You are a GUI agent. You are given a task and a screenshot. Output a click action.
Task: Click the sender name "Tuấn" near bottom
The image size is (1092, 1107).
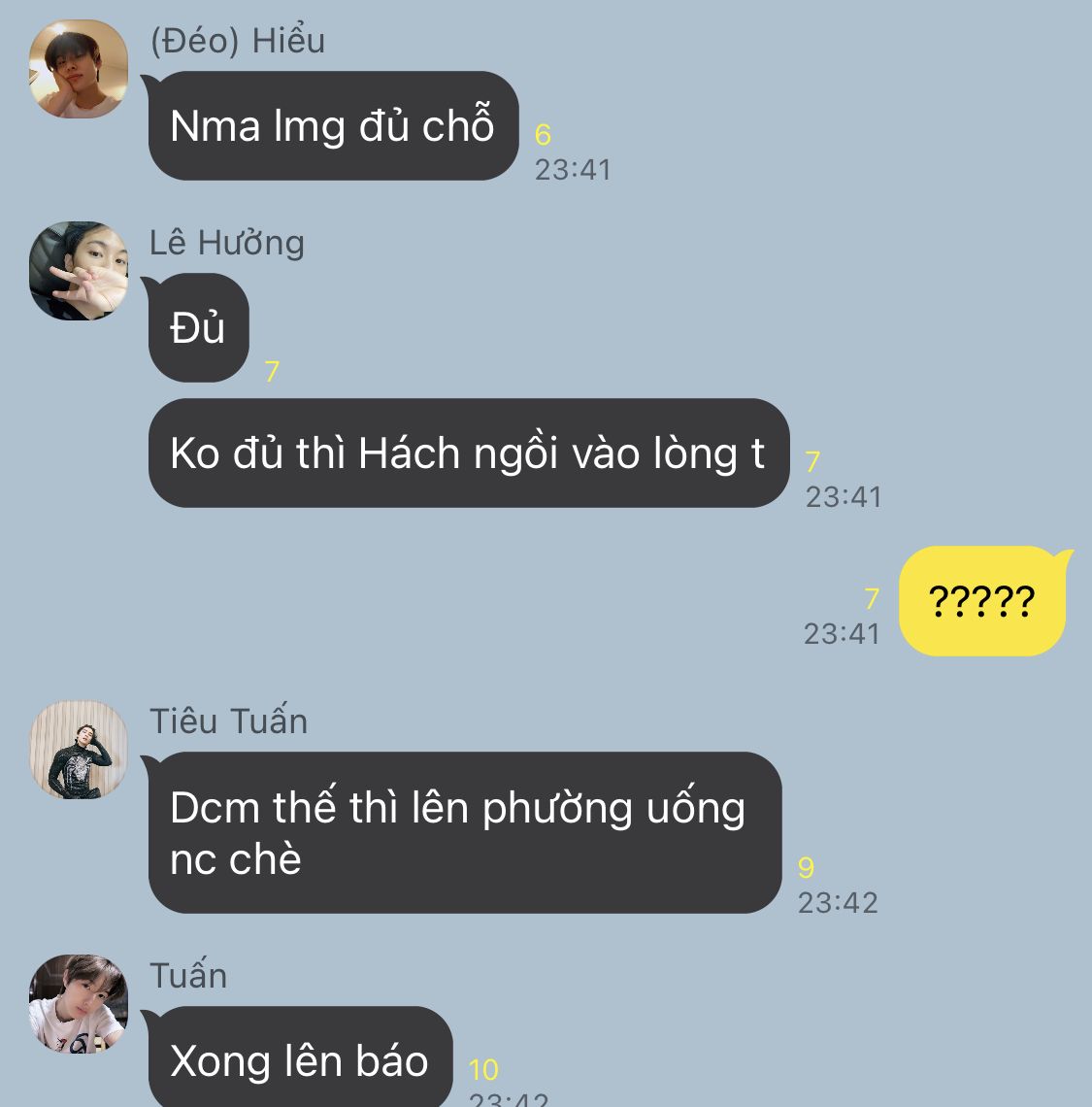tap(188, 976)
